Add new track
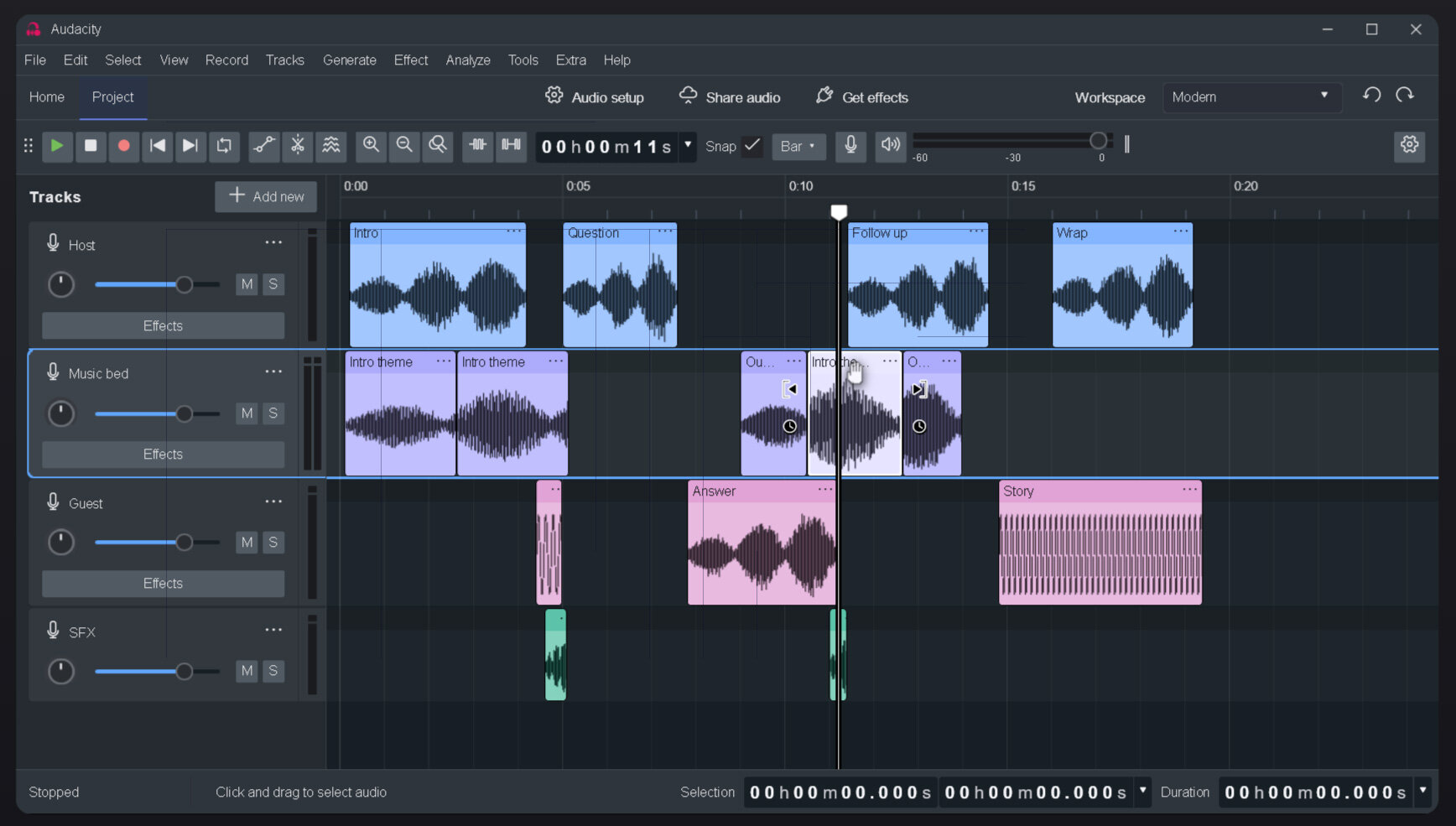This screenshot has width=1456, height=826. 266,196
